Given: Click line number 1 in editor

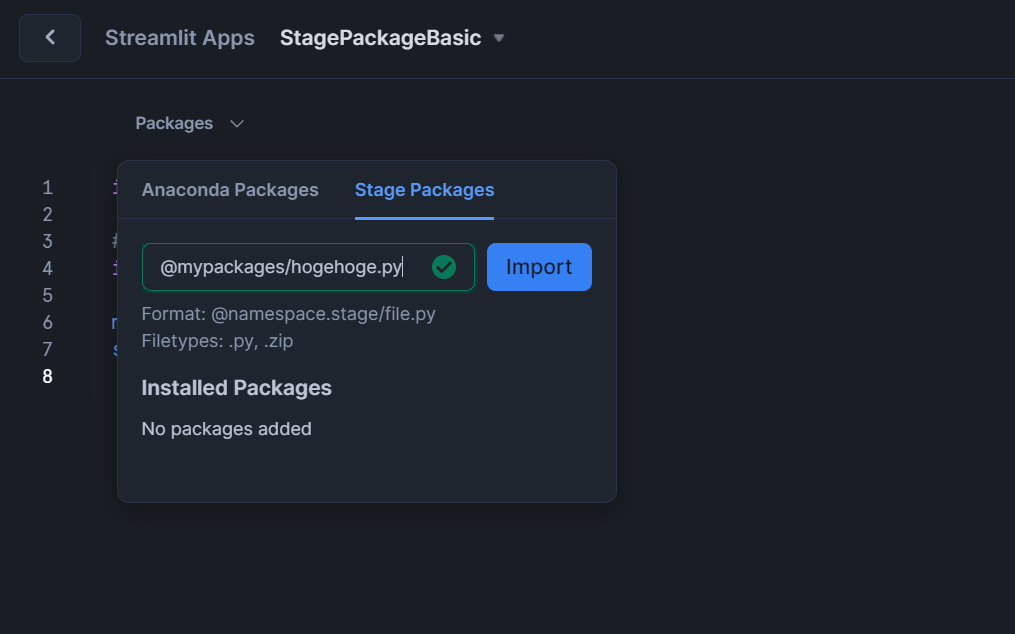Looking at the screenshot, I should coord(47,187).
